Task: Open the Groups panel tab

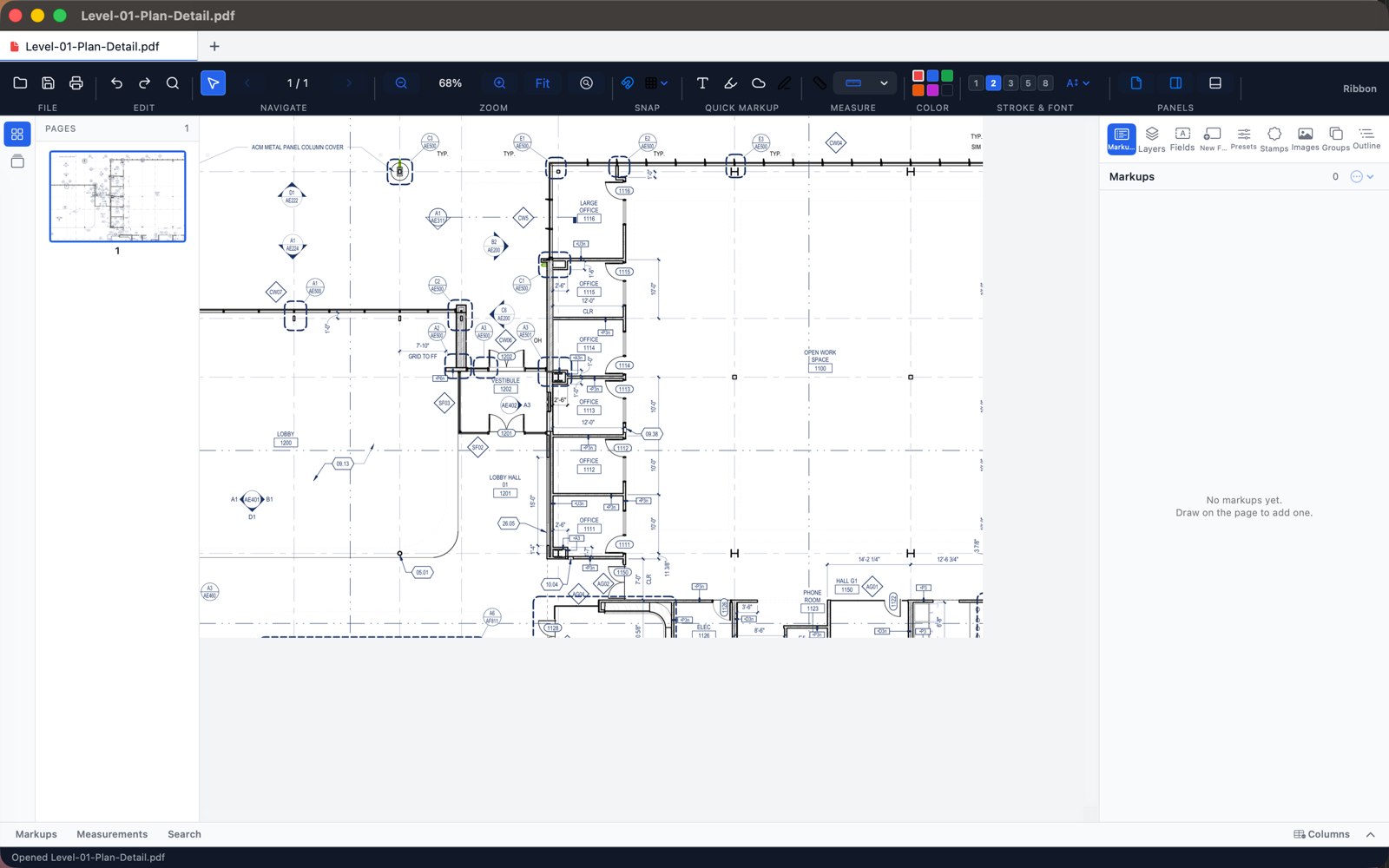Action: click(x=1336, y=139)
